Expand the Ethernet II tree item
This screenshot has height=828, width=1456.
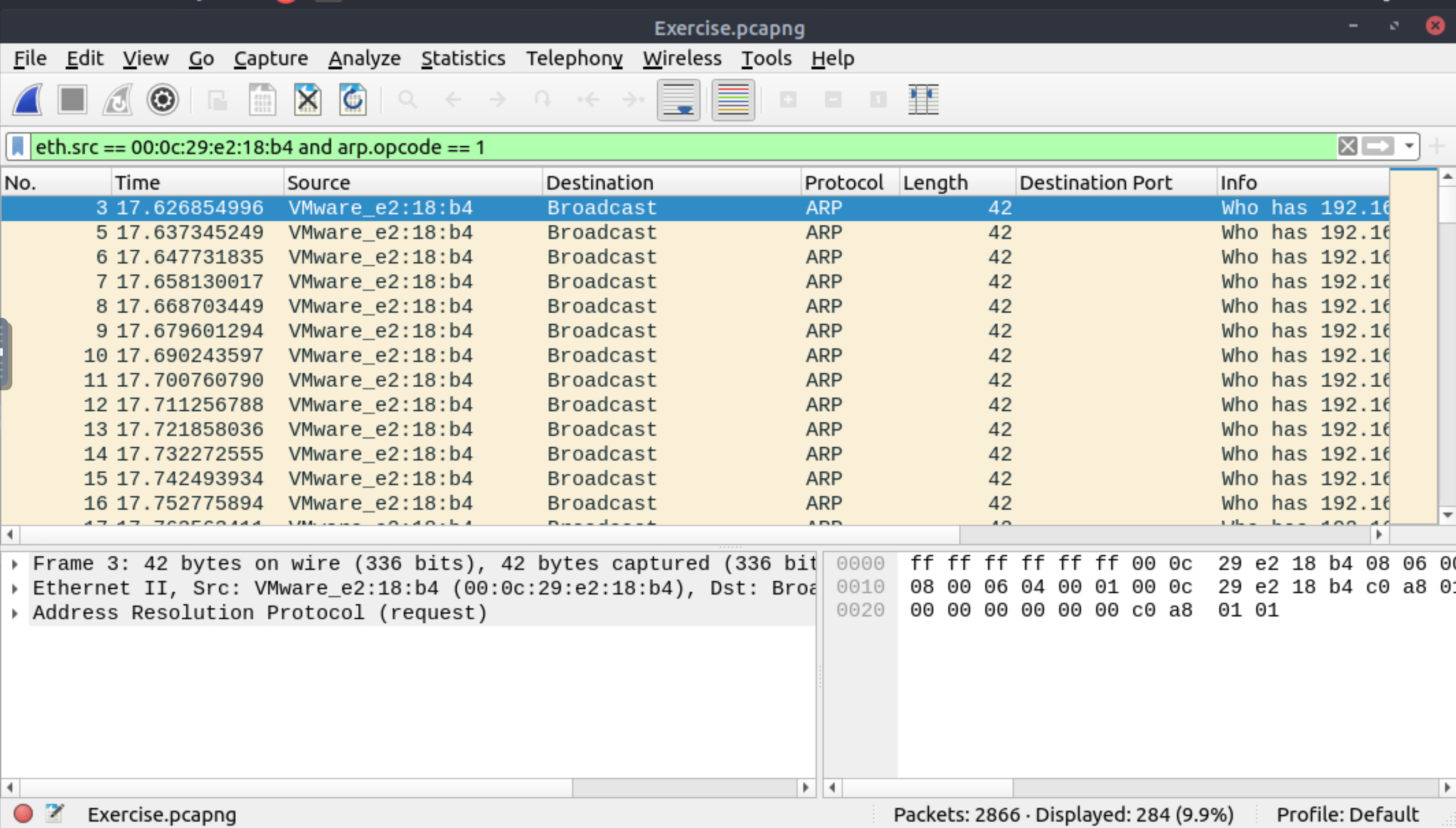tap(15, 589)
